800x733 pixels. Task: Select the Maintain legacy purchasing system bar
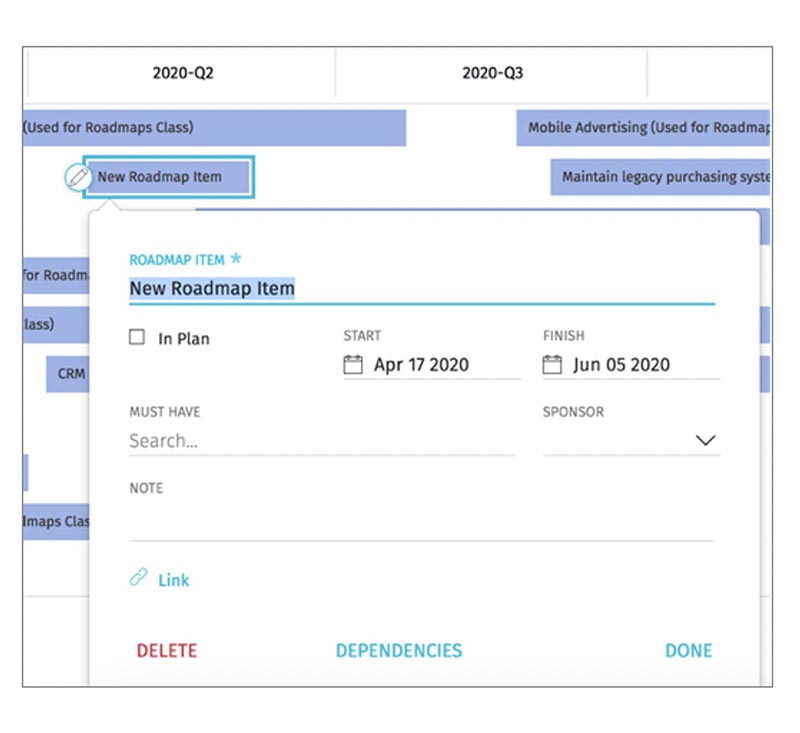pos(660,177)
